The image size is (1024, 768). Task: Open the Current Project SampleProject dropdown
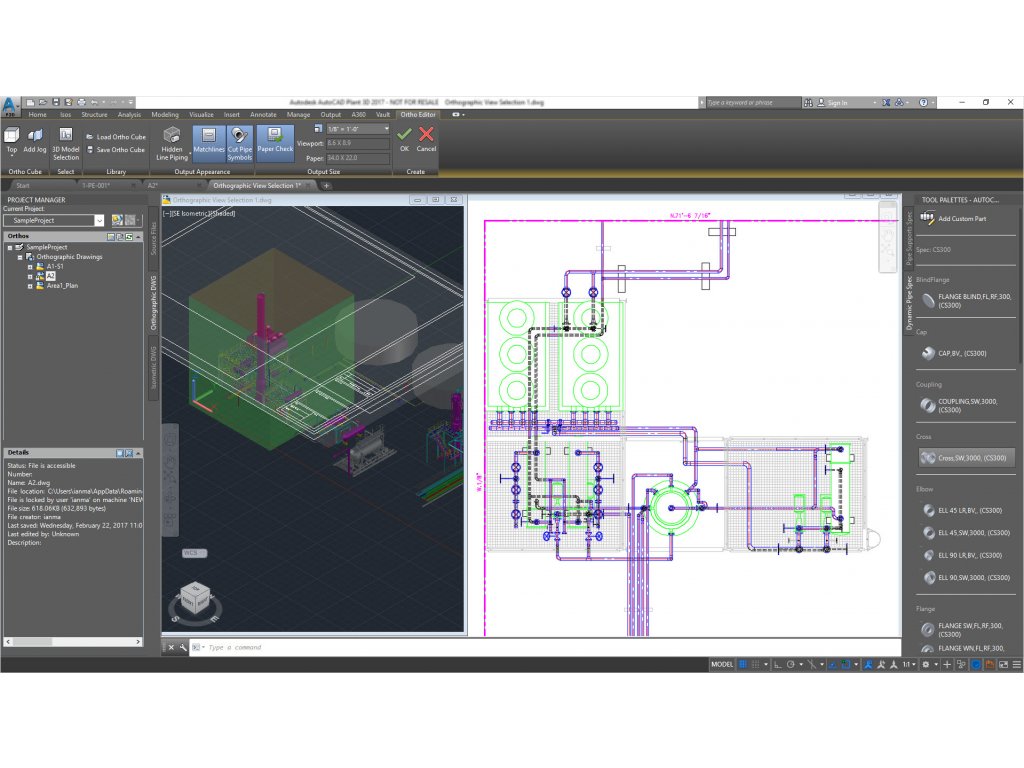click(x=99, y=221)
